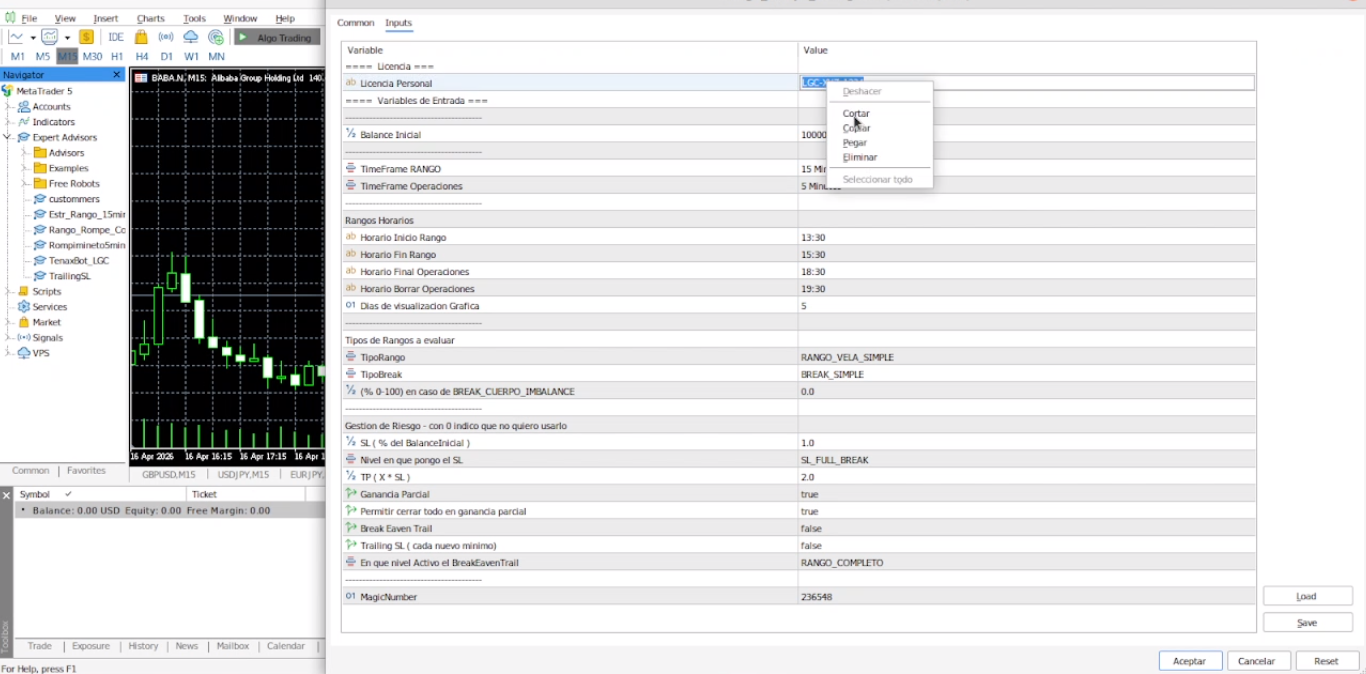Click the line chart type toolbar icon
The height and width of the screenshot is (674, 1366).
tap(16, 37)
